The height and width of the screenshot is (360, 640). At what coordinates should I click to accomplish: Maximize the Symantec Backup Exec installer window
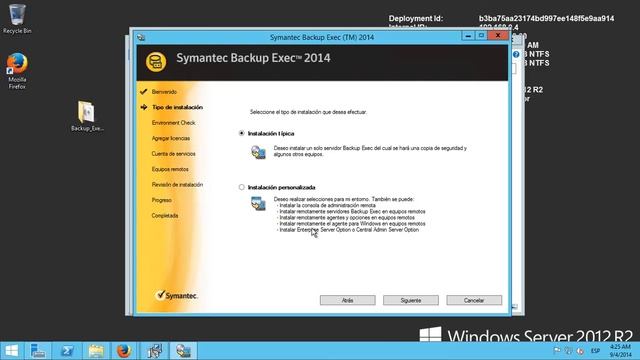481,36
